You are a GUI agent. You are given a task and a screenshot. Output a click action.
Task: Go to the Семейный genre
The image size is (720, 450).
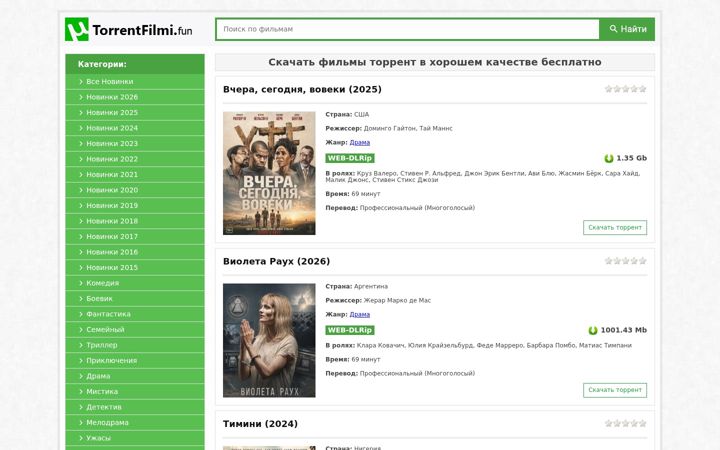click(135, 330)
